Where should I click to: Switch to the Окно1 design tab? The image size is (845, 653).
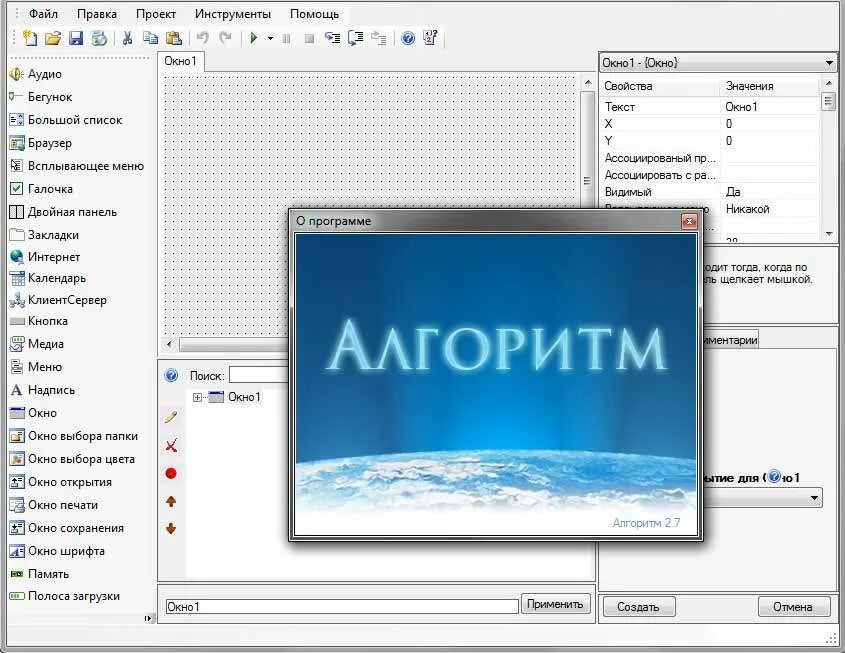click(x=181, y=61)
